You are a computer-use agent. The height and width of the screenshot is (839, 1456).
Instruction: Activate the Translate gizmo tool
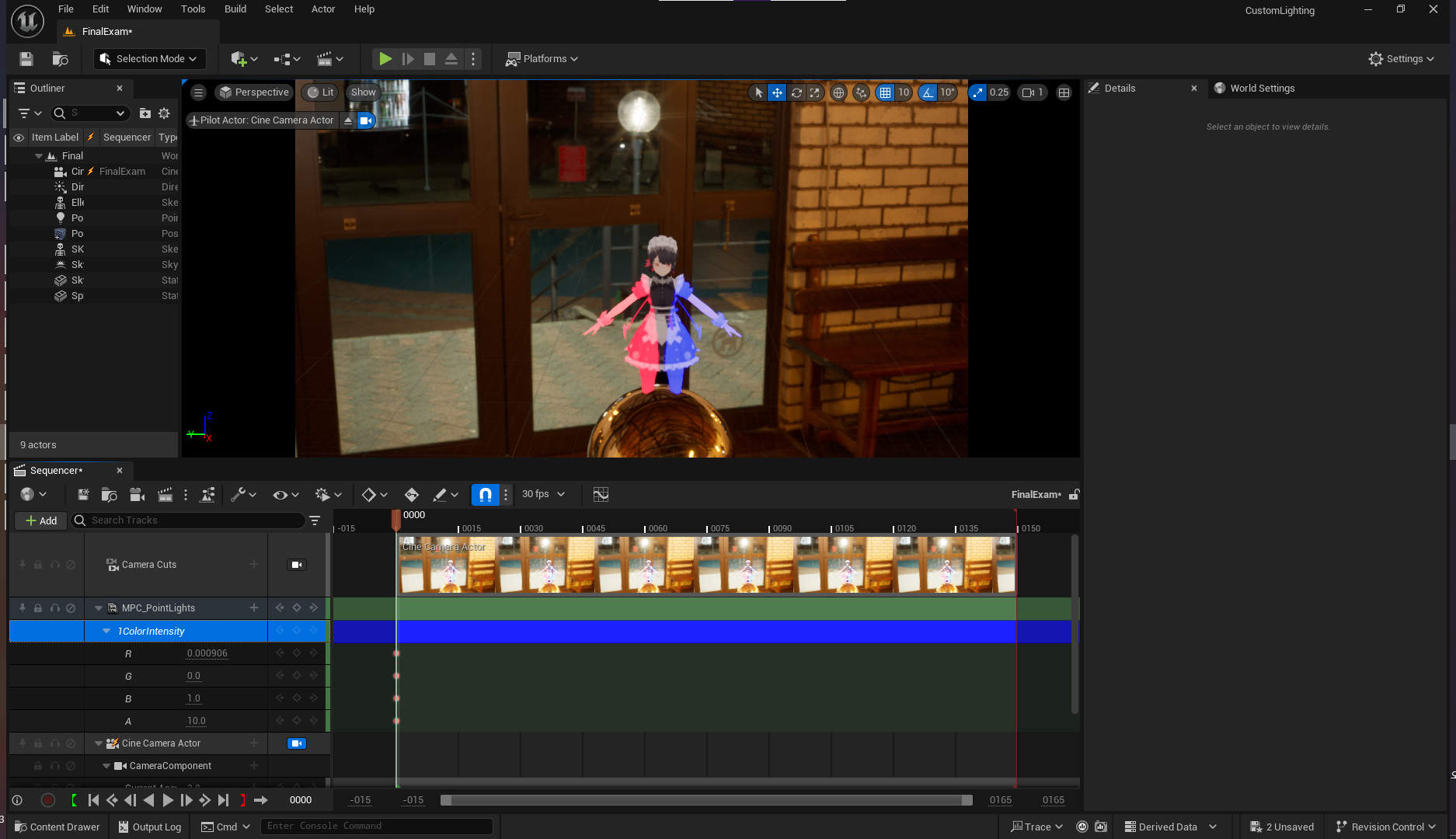coord(777,92)
